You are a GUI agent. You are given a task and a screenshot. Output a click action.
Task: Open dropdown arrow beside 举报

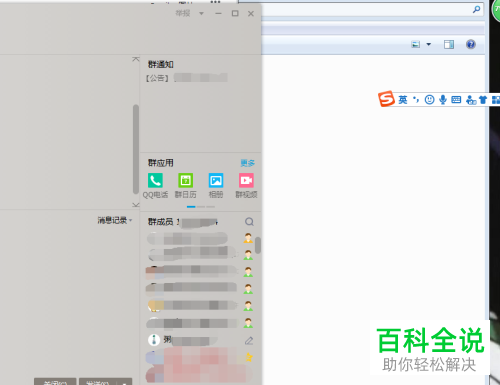(x=201, y=14)
